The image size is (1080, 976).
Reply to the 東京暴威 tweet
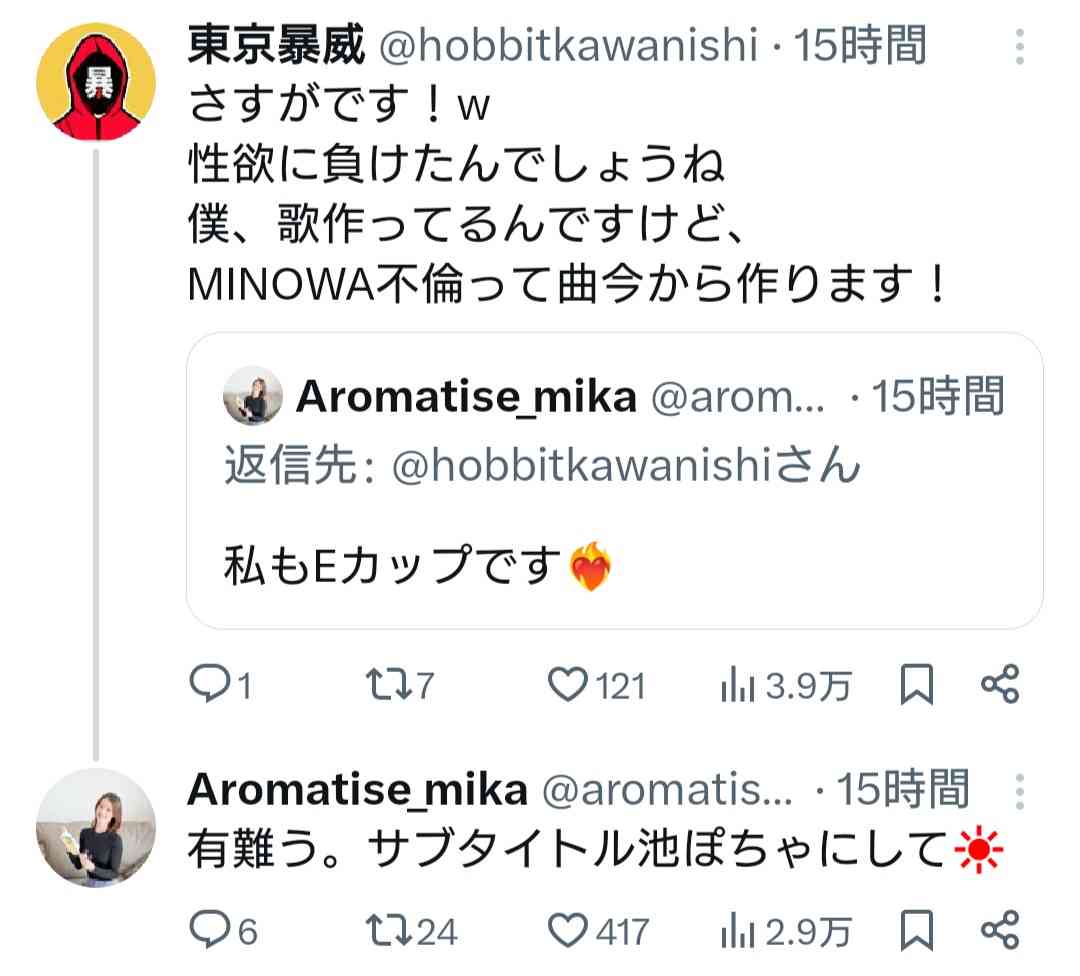216,686
